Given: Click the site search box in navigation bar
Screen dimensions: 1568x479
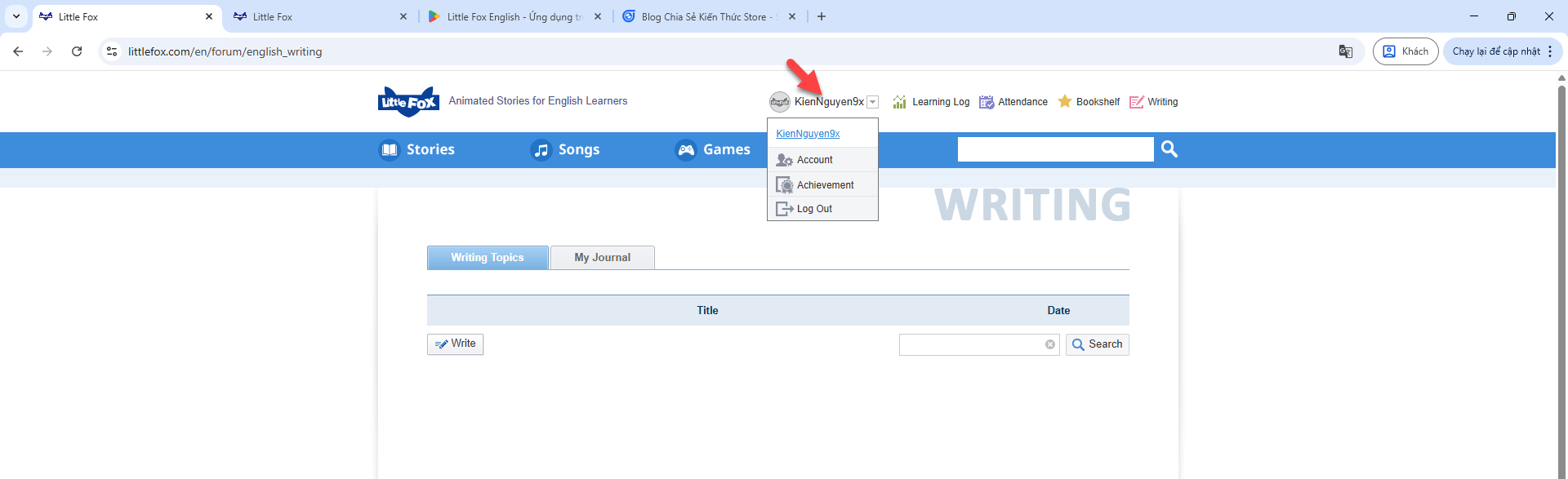Looking at the screenshot, I should click(1054, 149).
